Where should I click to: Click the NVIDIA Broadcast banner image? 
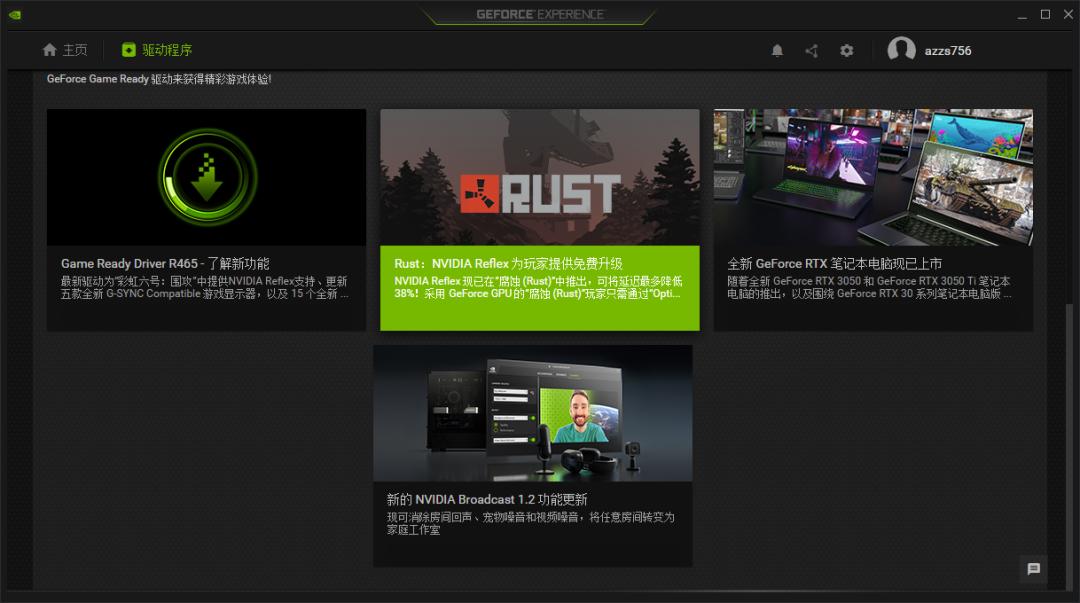[532, 413]
